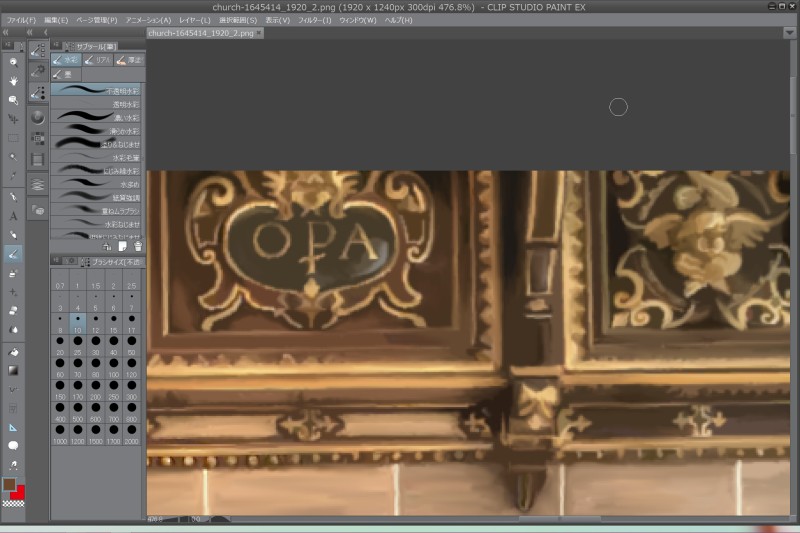This screenshot has height=533, width=800.
Task: Select the Move layer tool
Action: click(x=13, y=119)
